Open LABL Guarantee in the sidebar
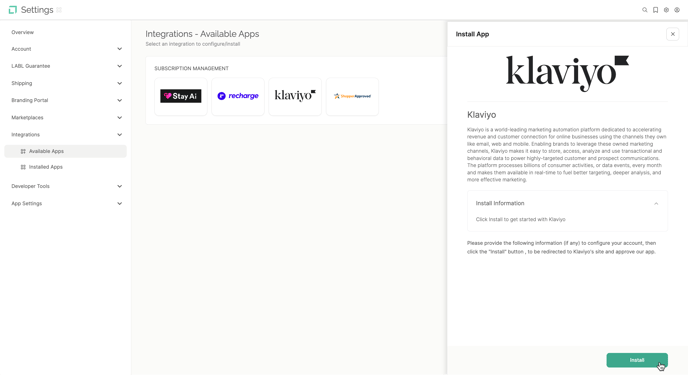Screen dimensions: 688x375 point(31,66)
